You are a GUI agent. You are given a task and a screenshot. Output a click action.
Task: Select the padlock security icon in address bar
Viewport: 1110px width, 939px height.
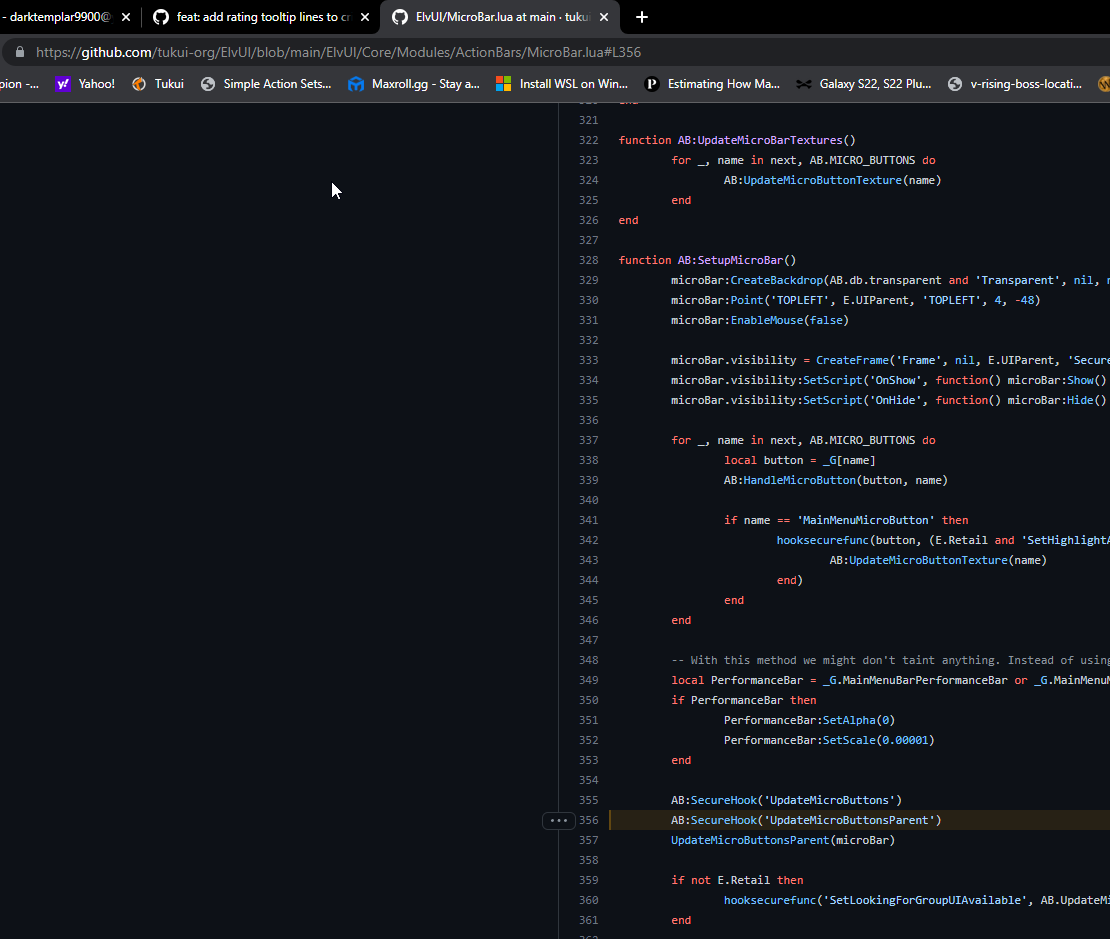(19, 51)
